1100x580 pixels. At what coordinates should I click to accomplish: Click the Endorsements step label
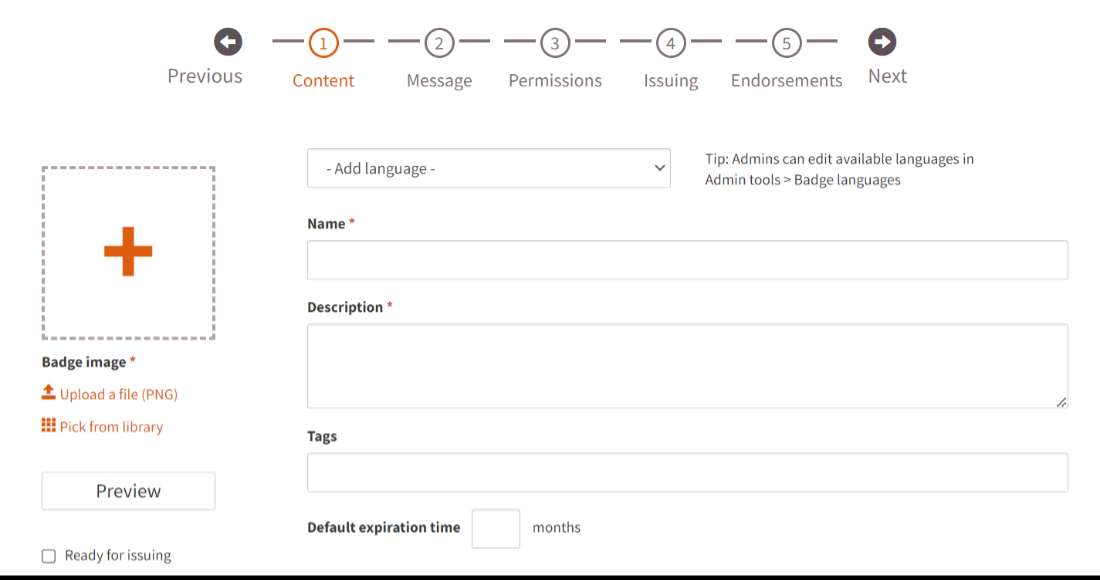coord(786,81)
